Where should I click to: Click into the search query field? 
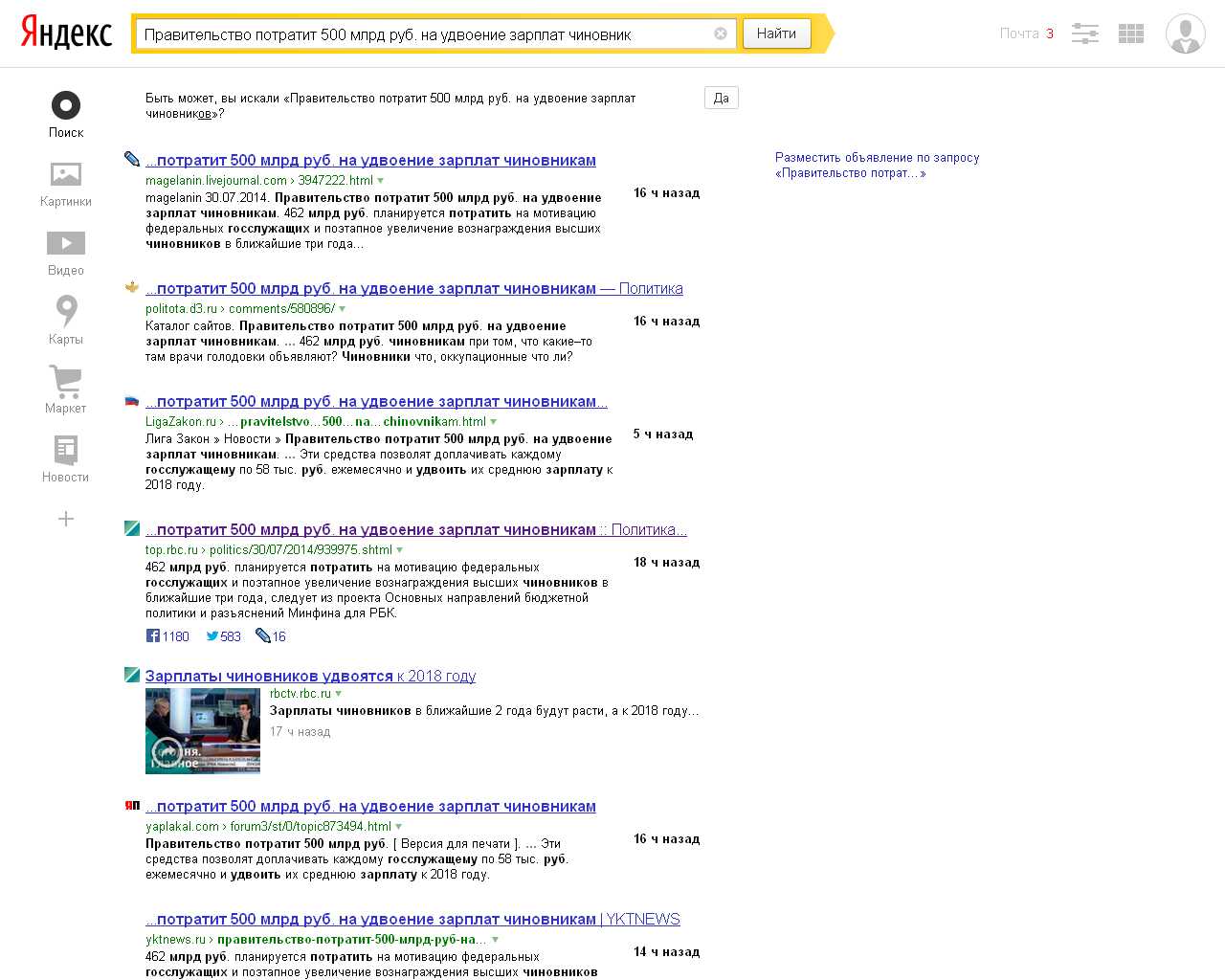click(x=421, y=34)
